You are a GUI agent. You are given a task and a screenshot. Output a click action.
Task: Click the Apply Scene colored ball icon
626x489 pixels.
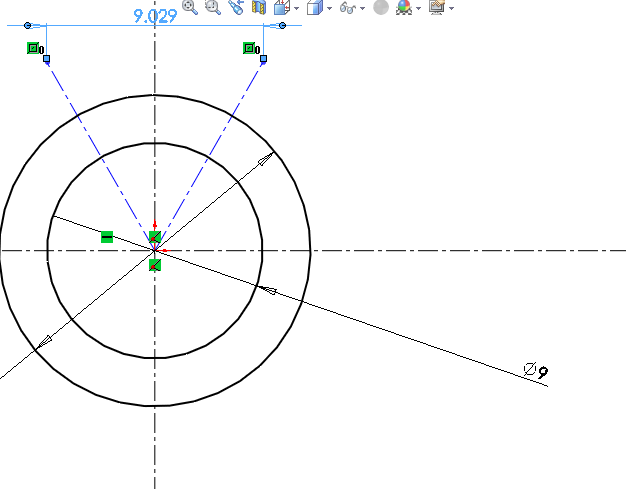click(404, 7)
